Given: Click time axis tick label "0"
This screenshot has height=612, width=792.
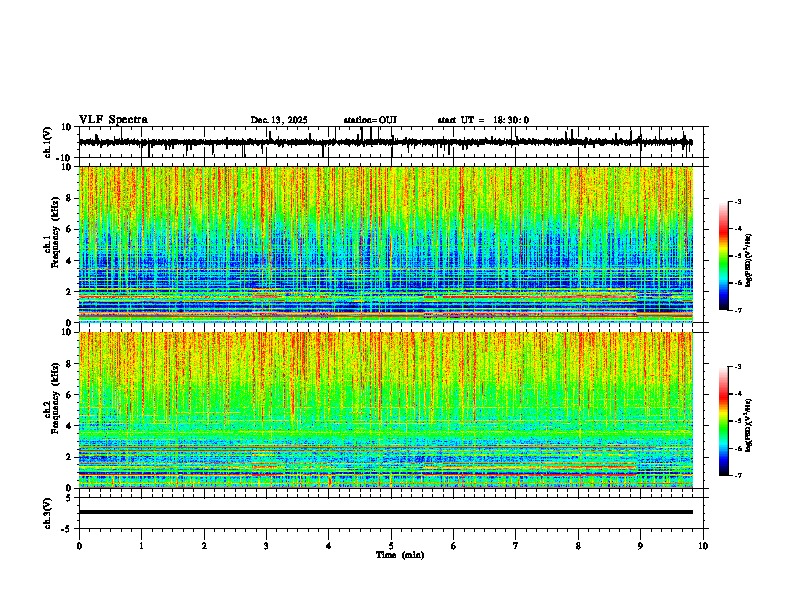Looking at the screenshot, I should tap(79, 546).
